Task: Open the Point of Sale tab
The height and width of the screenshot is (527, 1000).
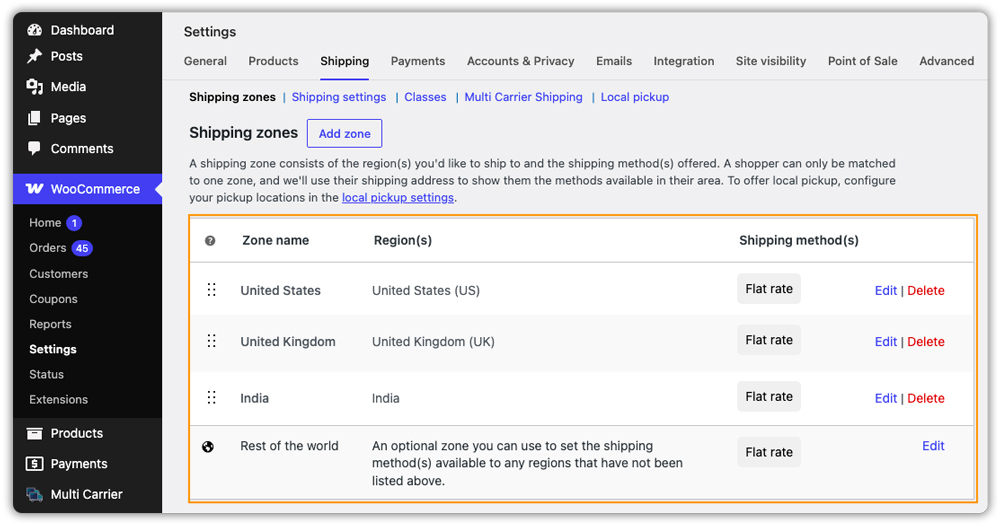Action: click(x=862, y=61)
